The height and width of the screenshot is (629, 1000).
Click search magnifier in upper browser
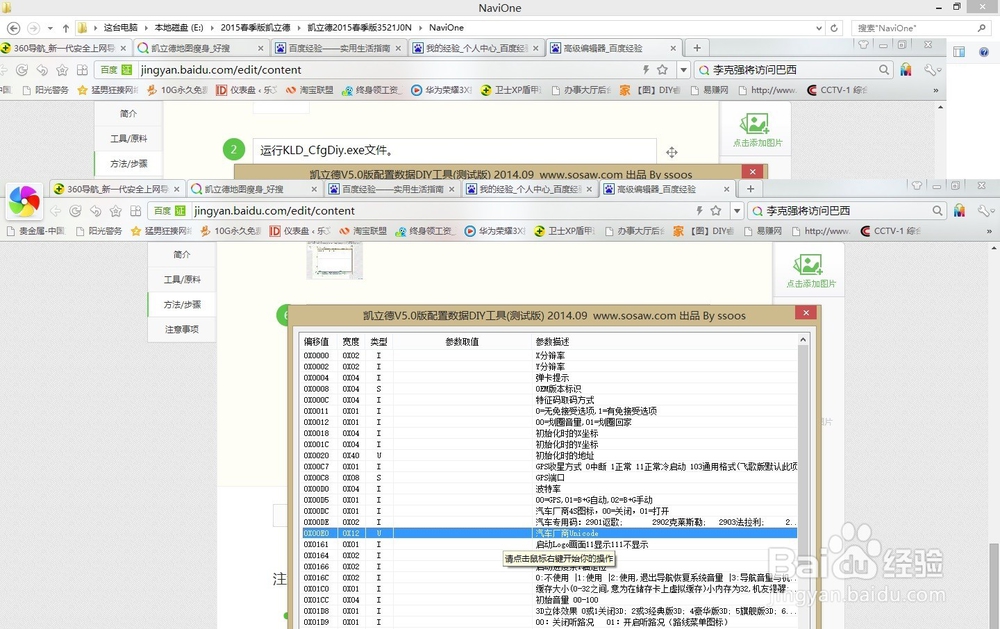[884, 70]
